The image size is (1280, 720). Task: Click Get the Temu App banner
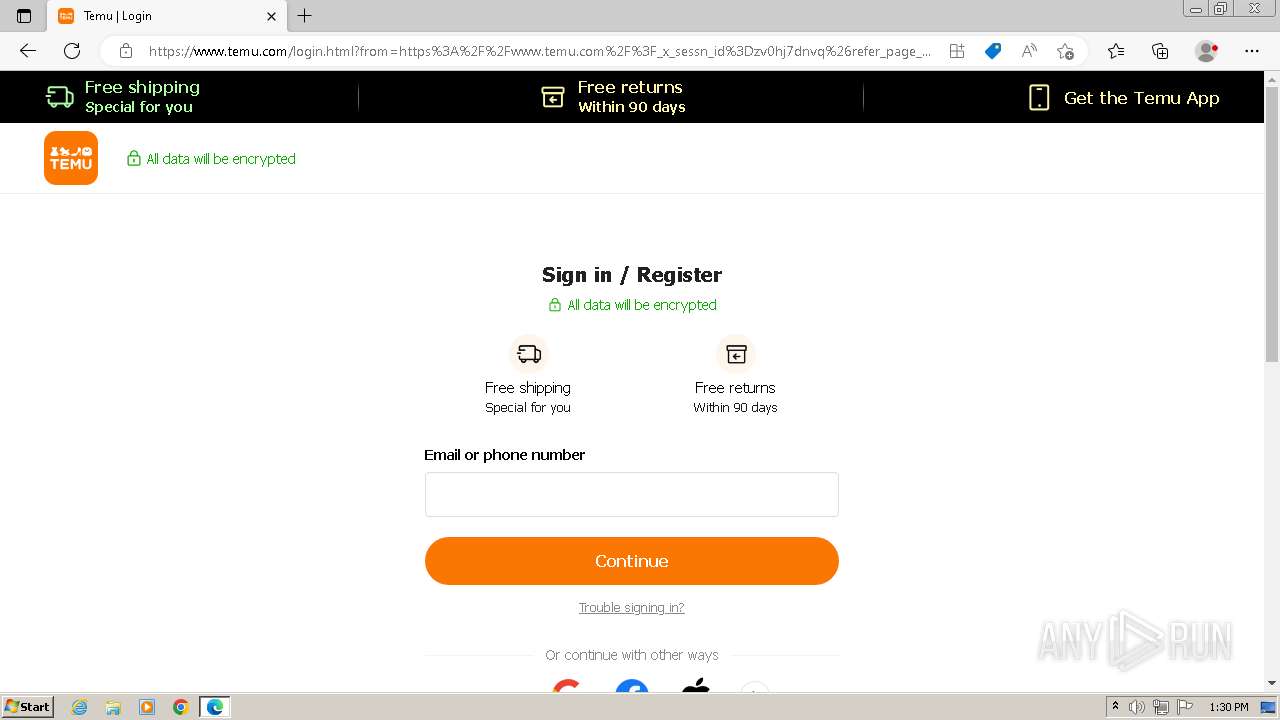[1124, 97]
